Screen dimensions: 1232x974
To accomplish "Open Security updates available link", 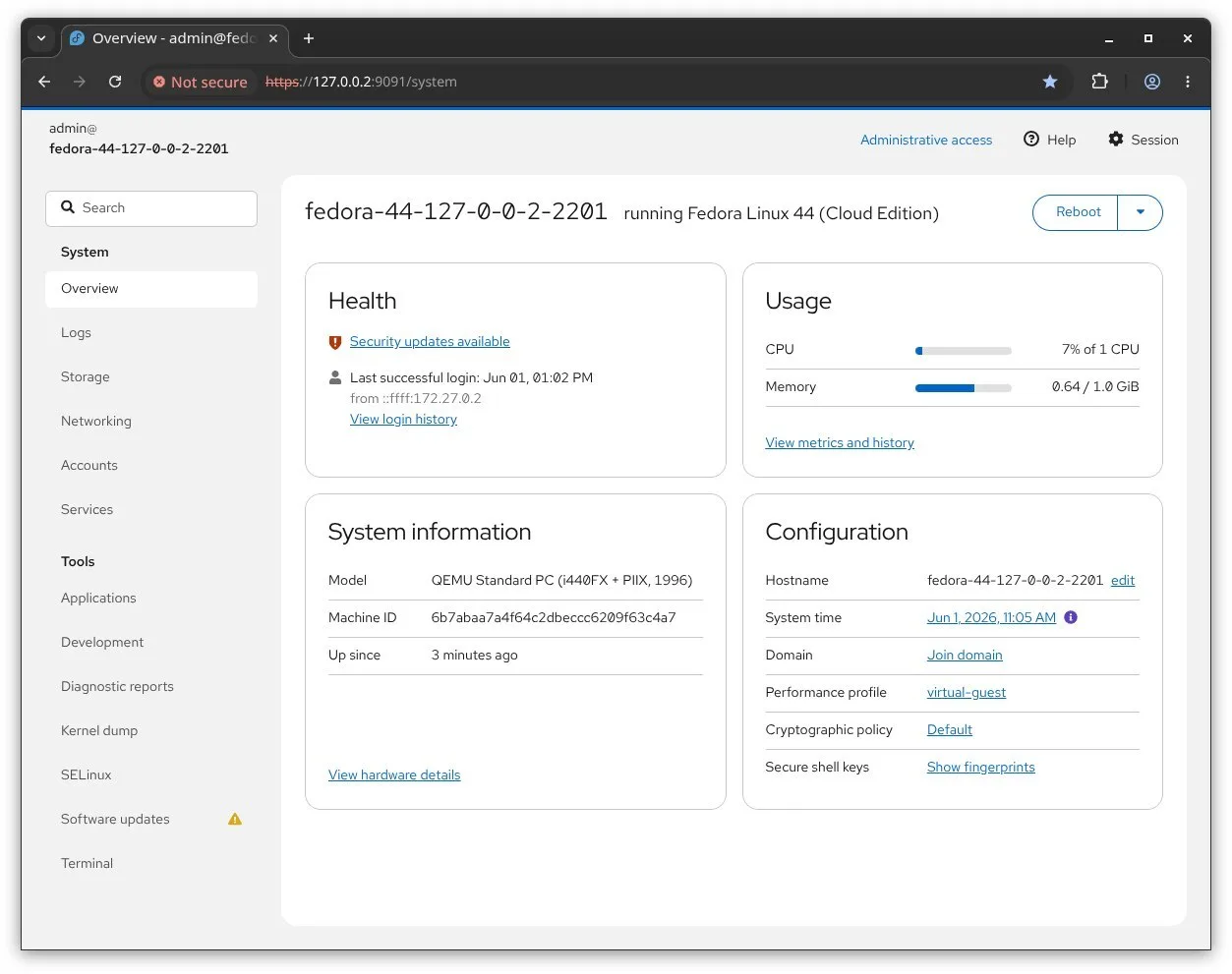I will pos(430,342).
